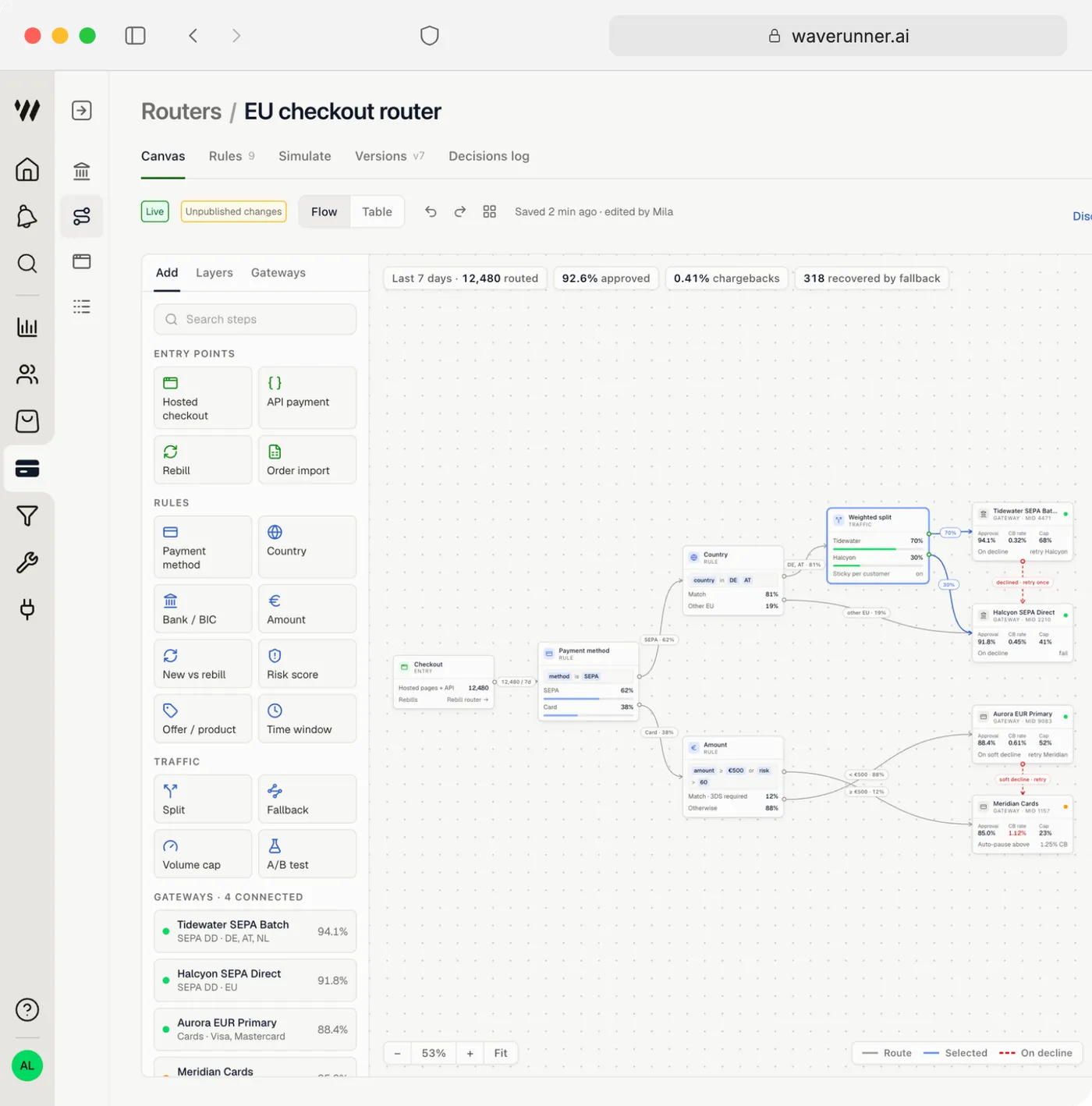This screenshot has height=1106, width=1092.
Task: Switch to Flow view
Action: [x=324, y=211]
